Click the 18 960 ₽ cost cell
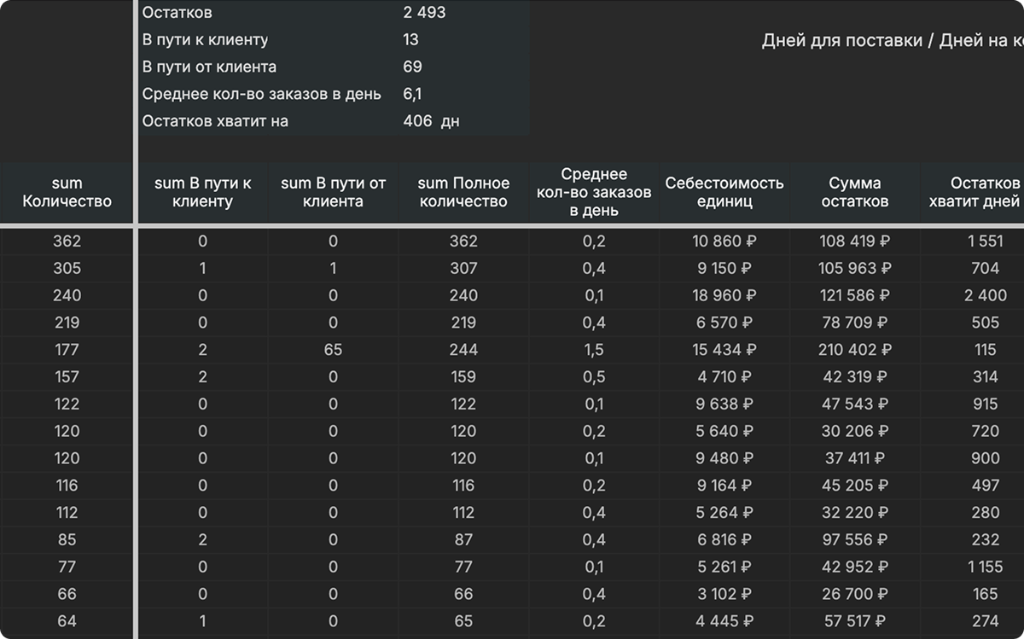Screen dimensions: 1024x639 (x=724, y=295)
